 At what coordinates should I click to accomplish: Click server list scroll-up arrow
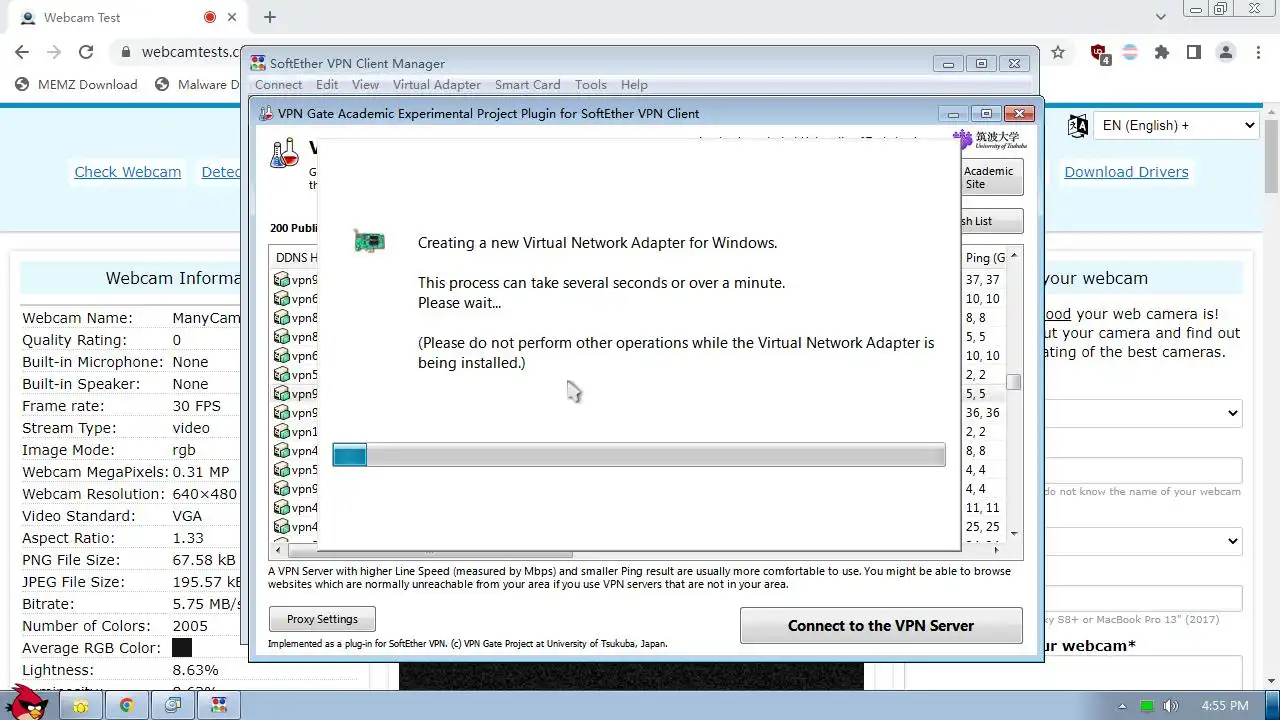pos(1014,256)
